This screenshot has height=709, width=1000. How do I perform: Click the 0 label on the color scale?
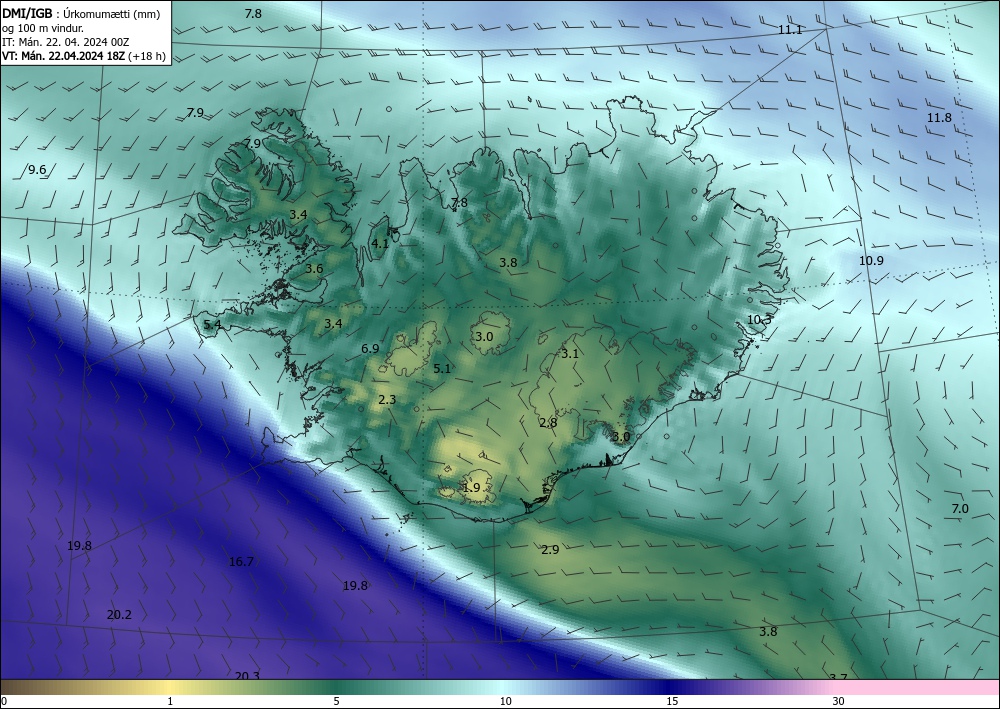pyautogui.click(x=4, y=702)
